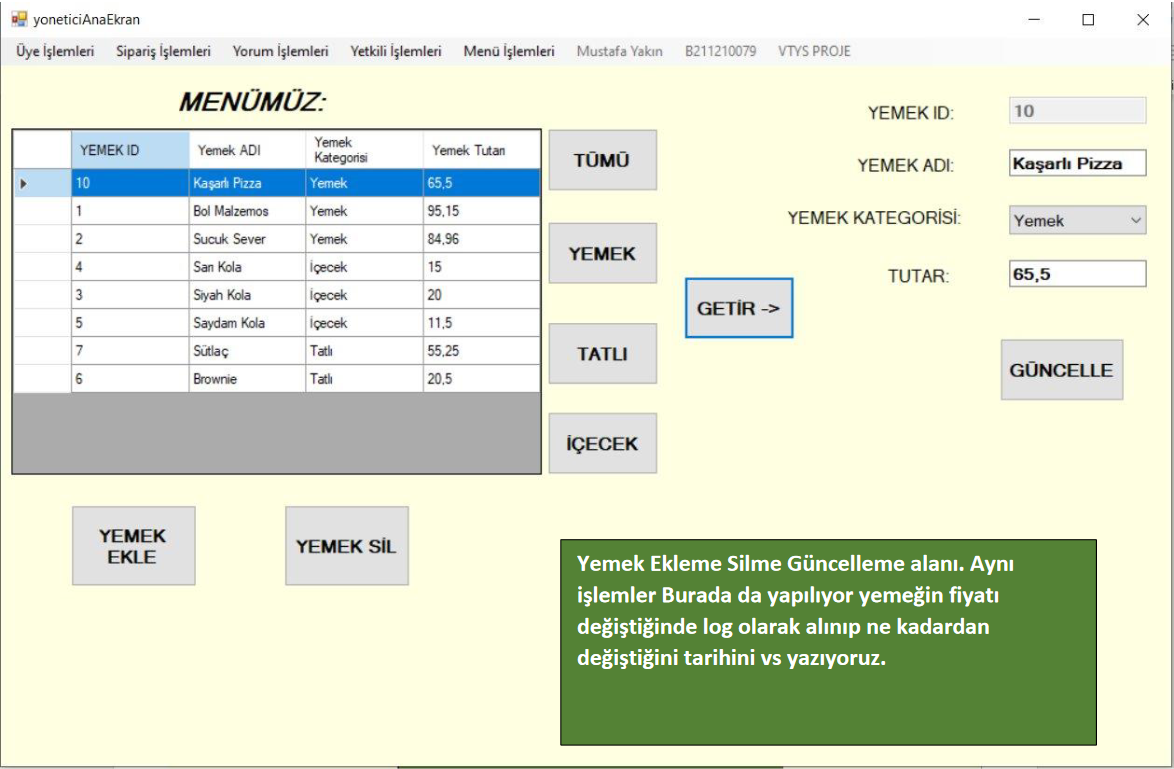
Task: Open the Yetkili İşlemleri menu
Action: click(x=395, y=51)
